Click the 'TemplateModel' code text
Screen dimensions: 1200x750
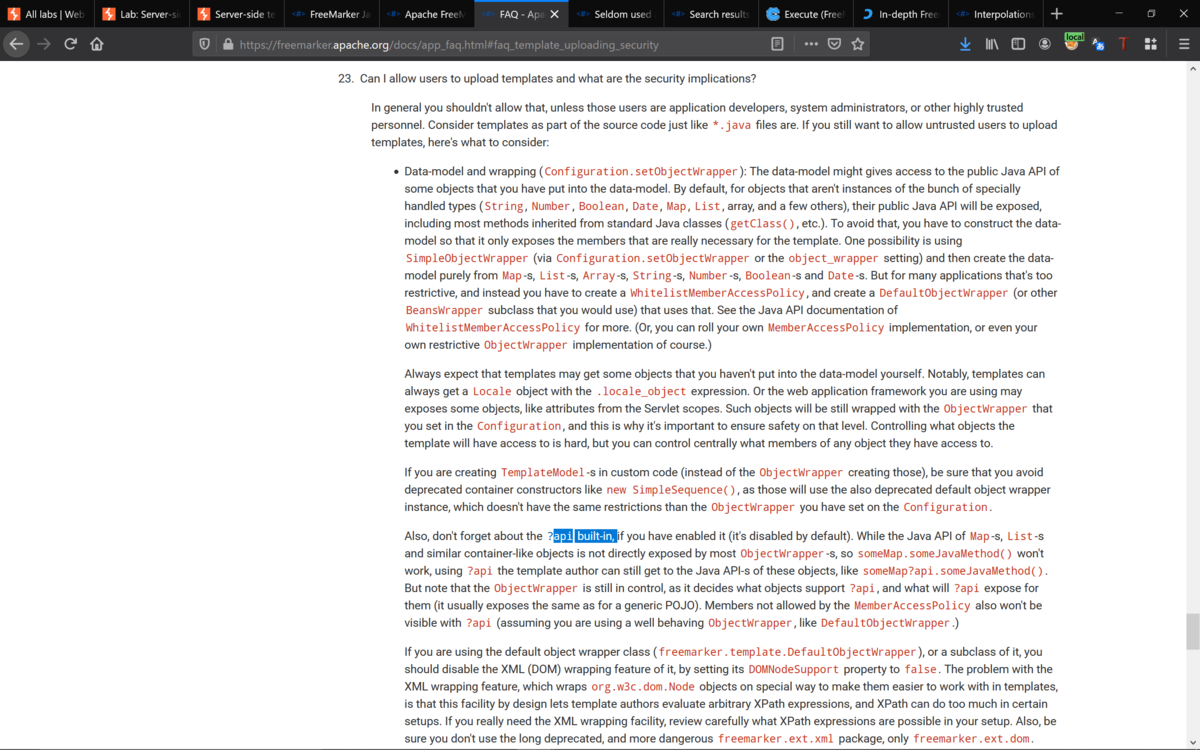[x=543, y=472]
